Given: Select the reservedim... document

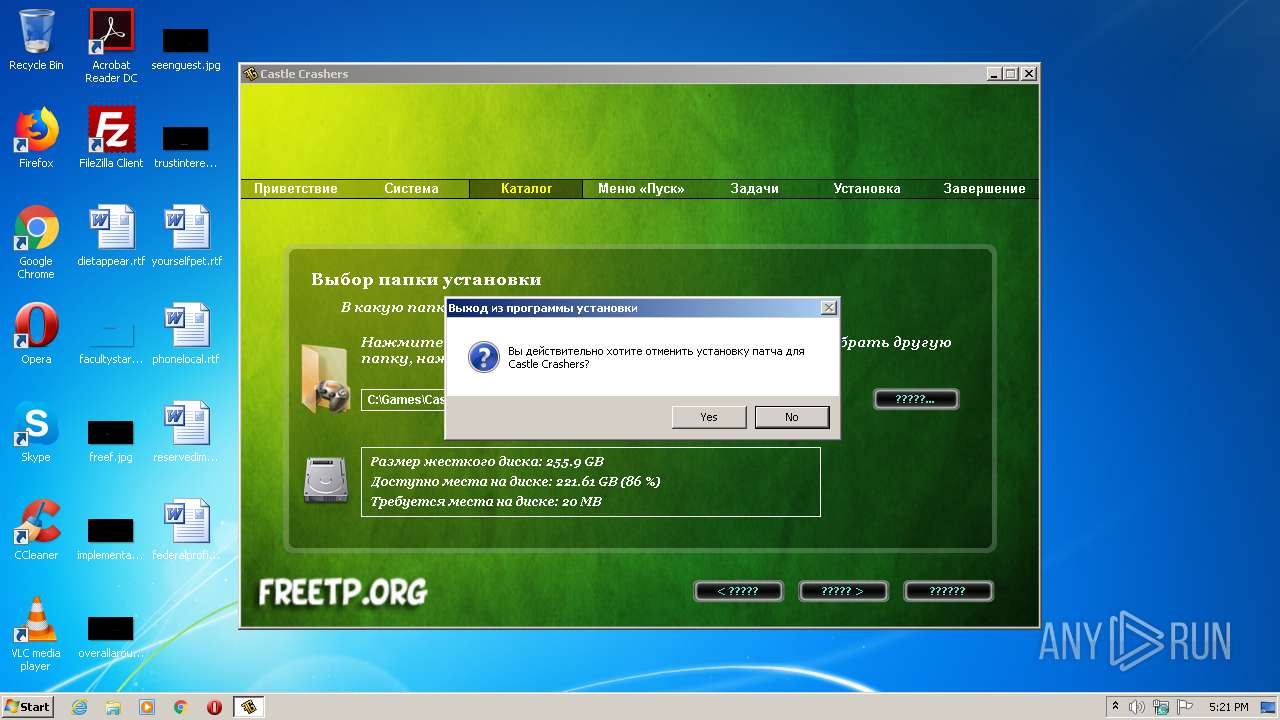Looking at the screenshot, I should pyautogui.click(x=186, y=432).
